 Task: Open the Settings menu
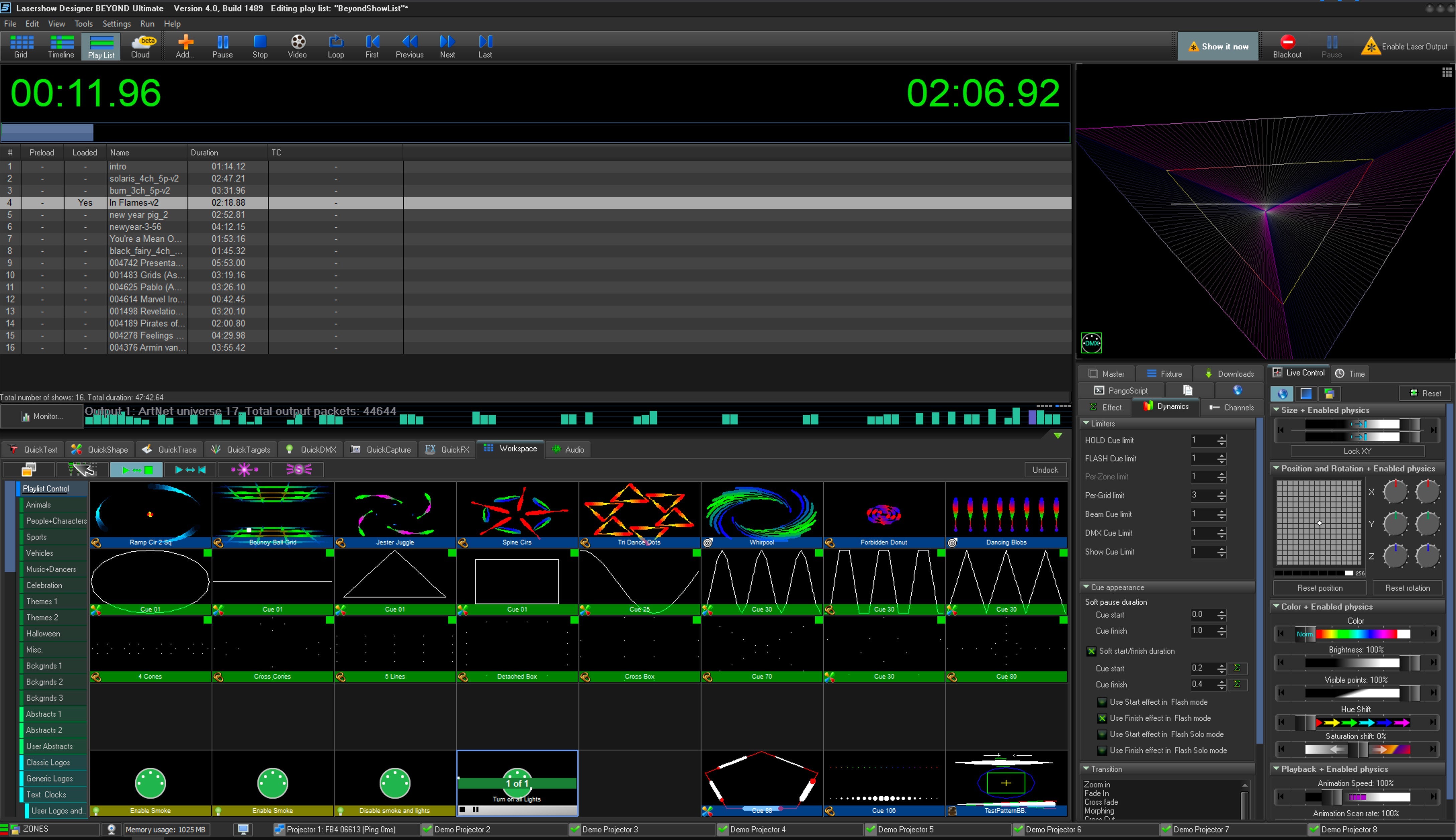tap(117, 24)
